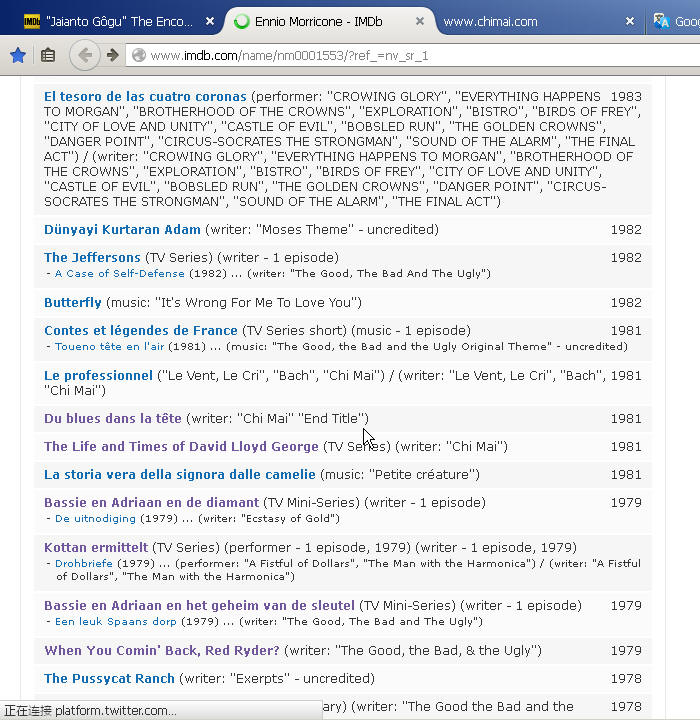Image resolution: width=700 pixels, height=721 pixels.
Task: Go back with the back arrow button
Action: (85, 56)
